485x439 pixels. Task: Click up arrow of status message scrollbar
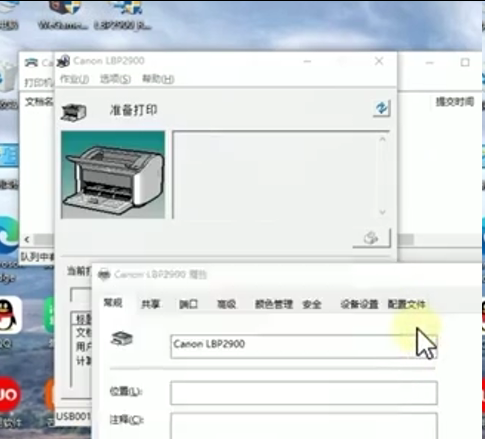[382, 139]
